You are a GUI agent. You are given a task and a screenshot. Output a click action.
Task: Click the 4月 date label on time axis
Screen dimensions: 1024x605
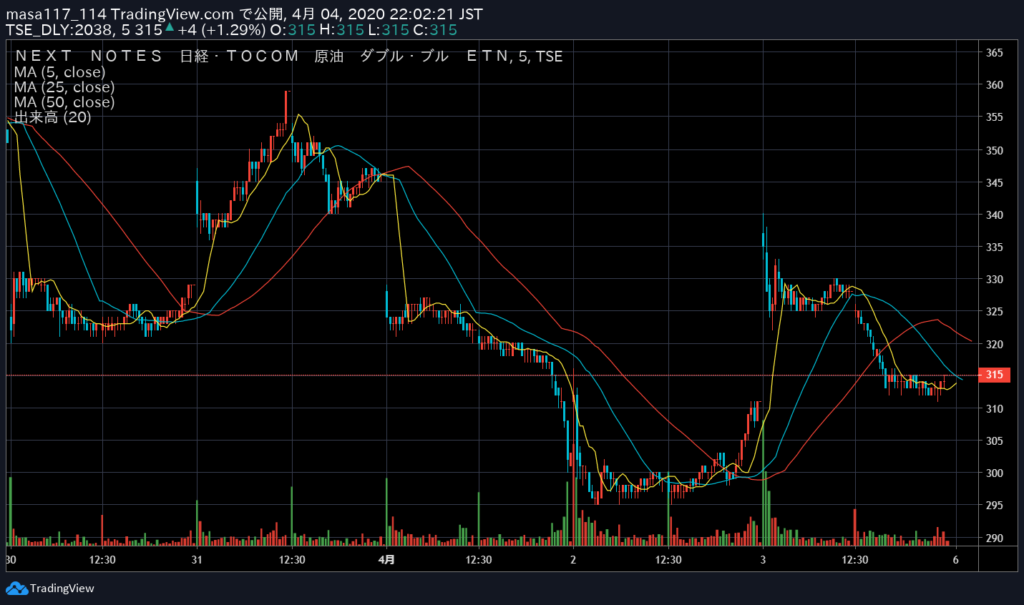click(387, 560)
